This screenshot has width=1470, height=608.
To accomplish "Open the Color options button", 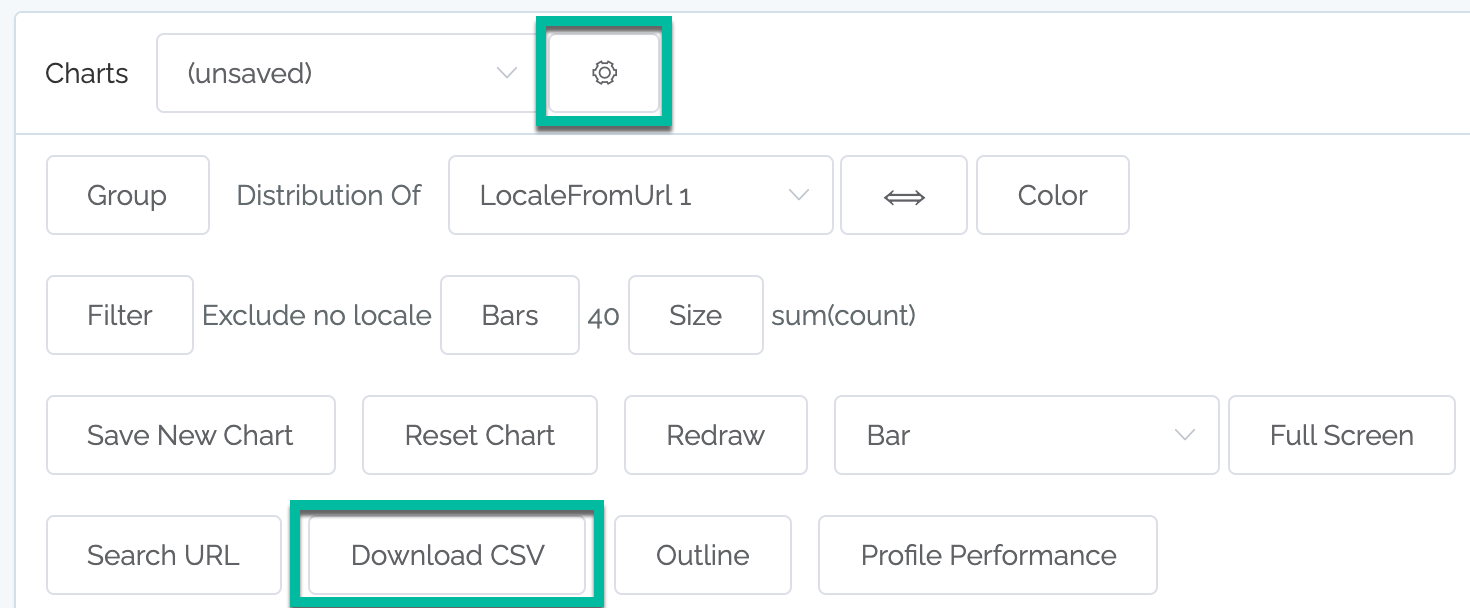I will 1053,195.
